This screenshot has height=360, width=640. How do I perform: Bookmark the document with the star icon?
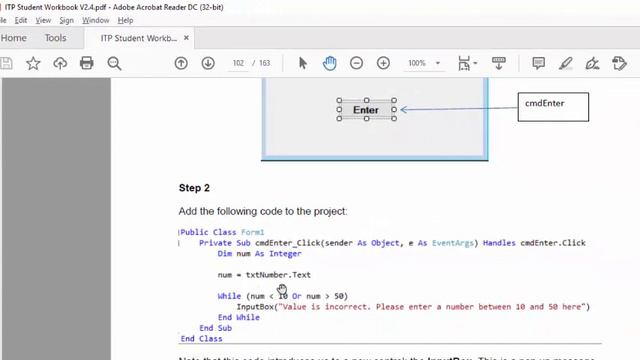coord(33,63)
